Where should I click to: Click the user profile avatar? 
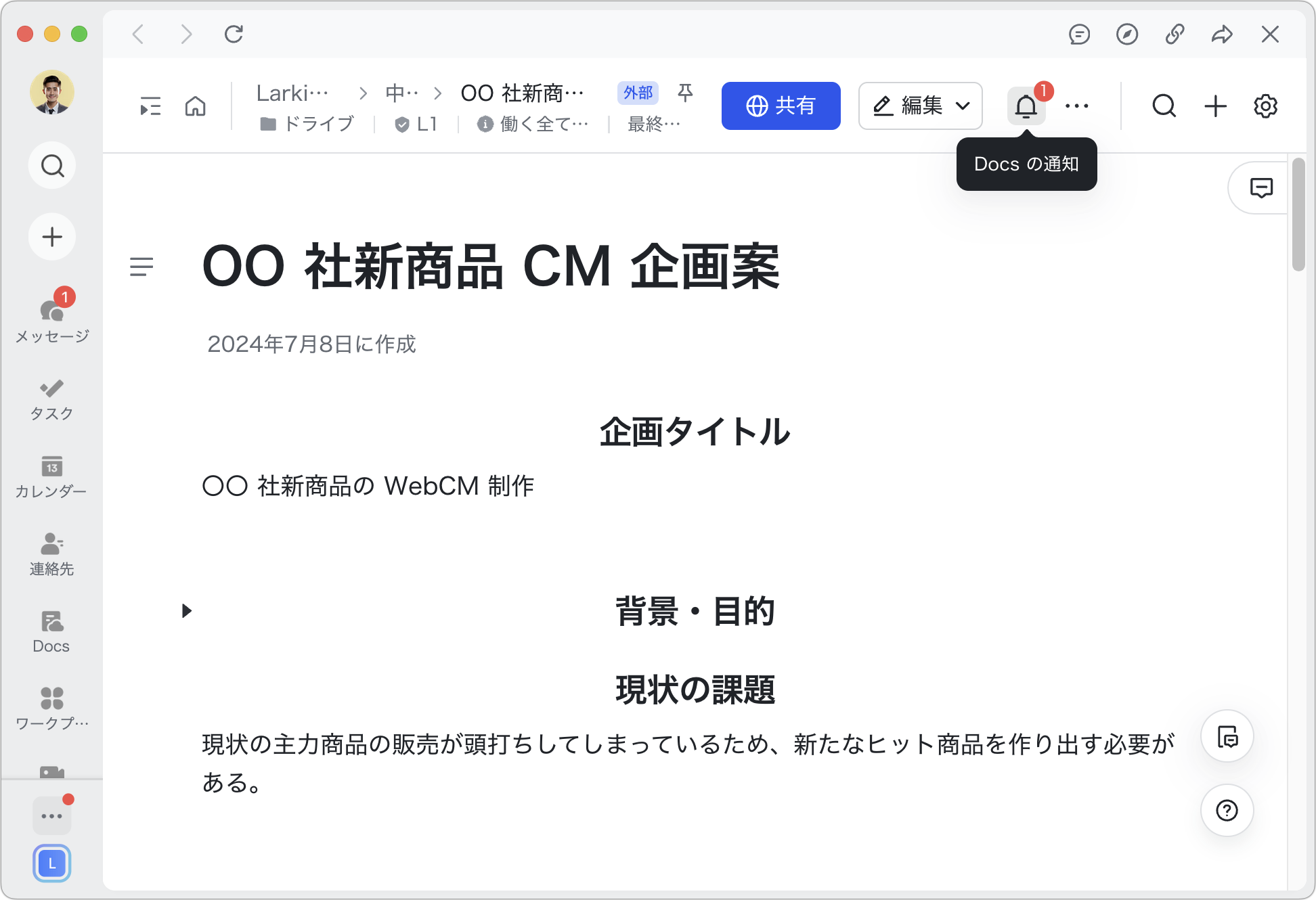coord(52,92)
